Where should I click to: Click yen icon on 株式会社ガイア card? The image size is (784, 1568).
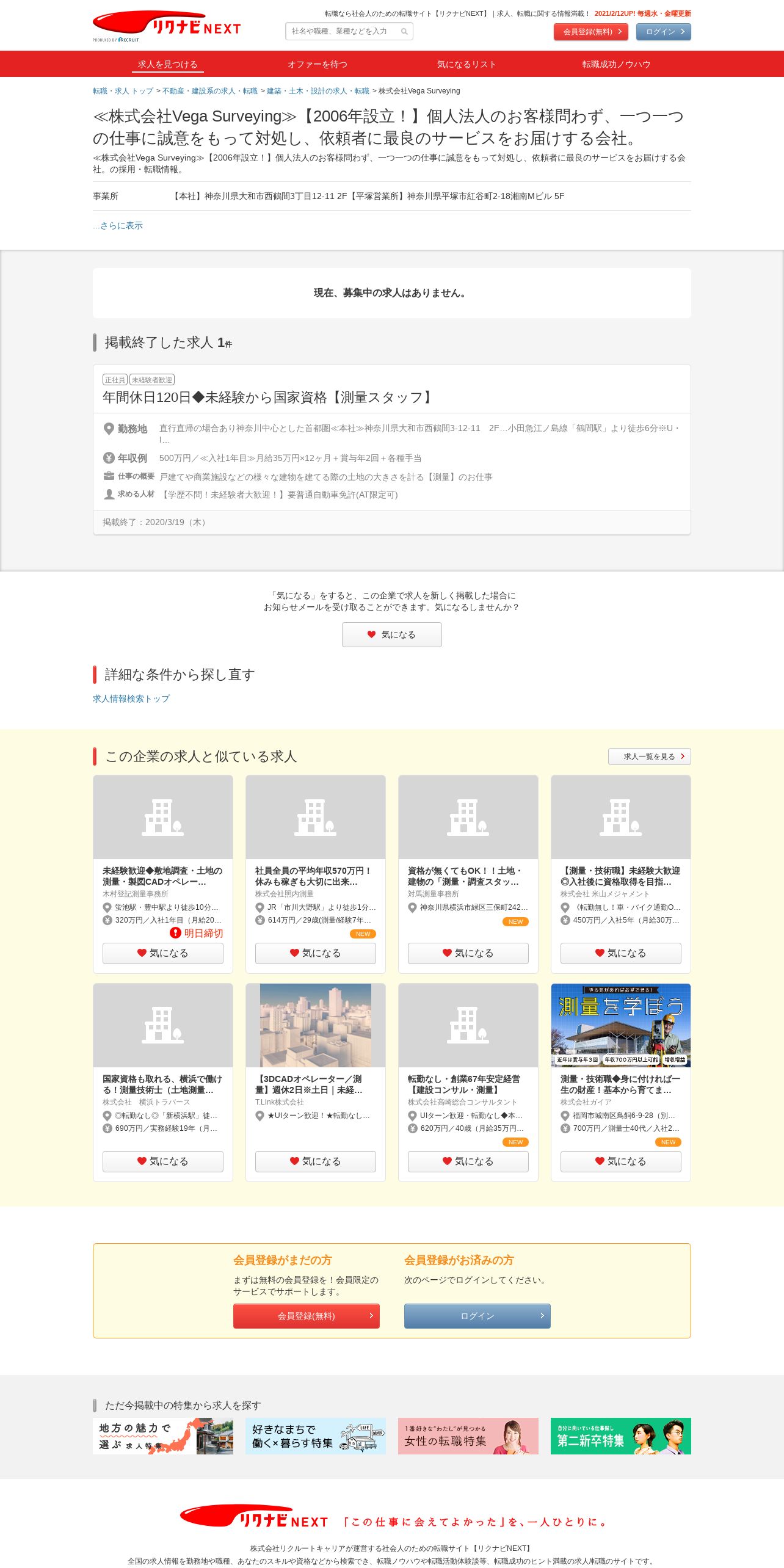(x=565, y=1128)
